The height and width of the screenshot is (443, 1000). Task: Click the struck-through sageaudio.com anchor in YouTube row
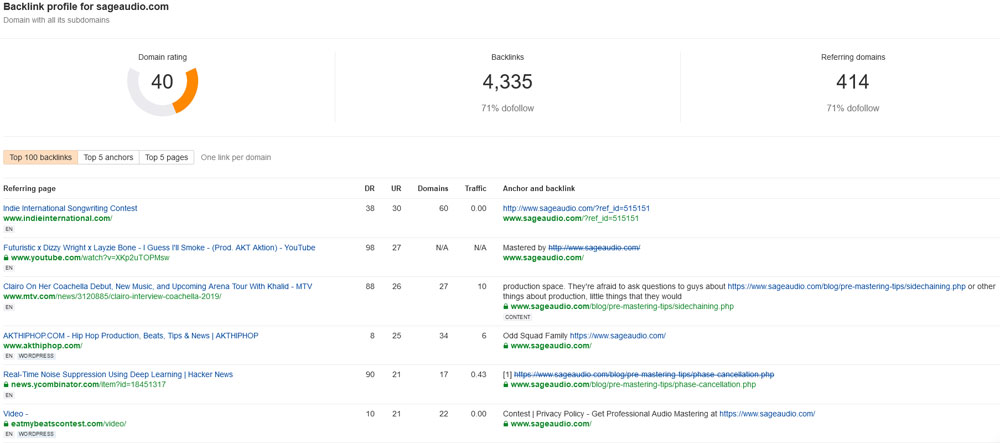click(594, 247)
